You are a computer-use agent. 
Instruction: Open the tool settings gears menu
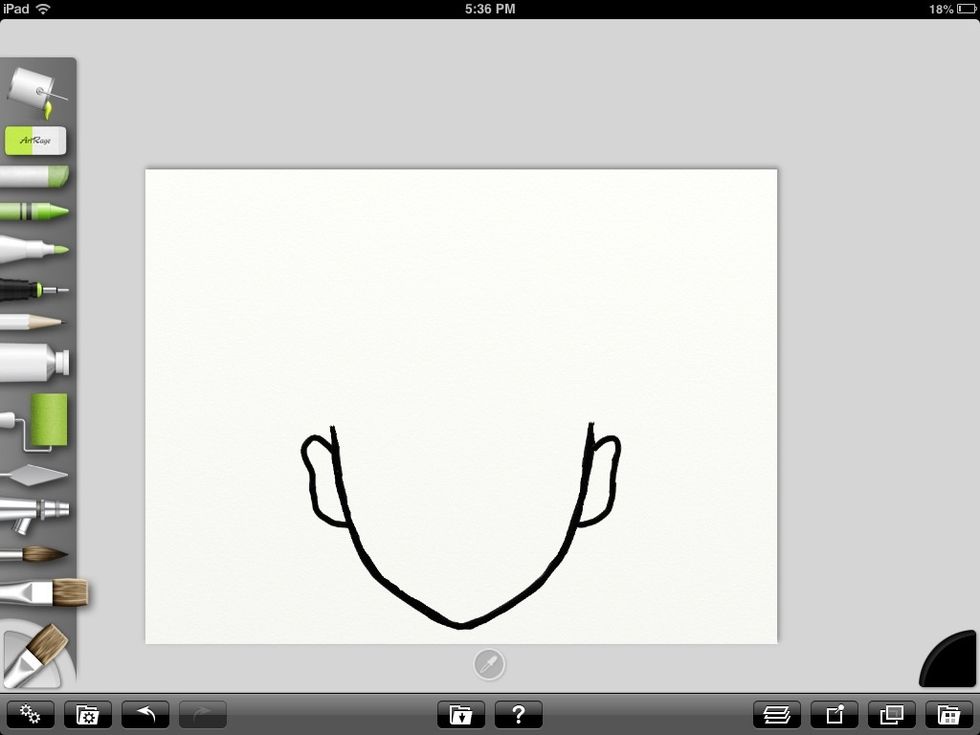point(30,714)
